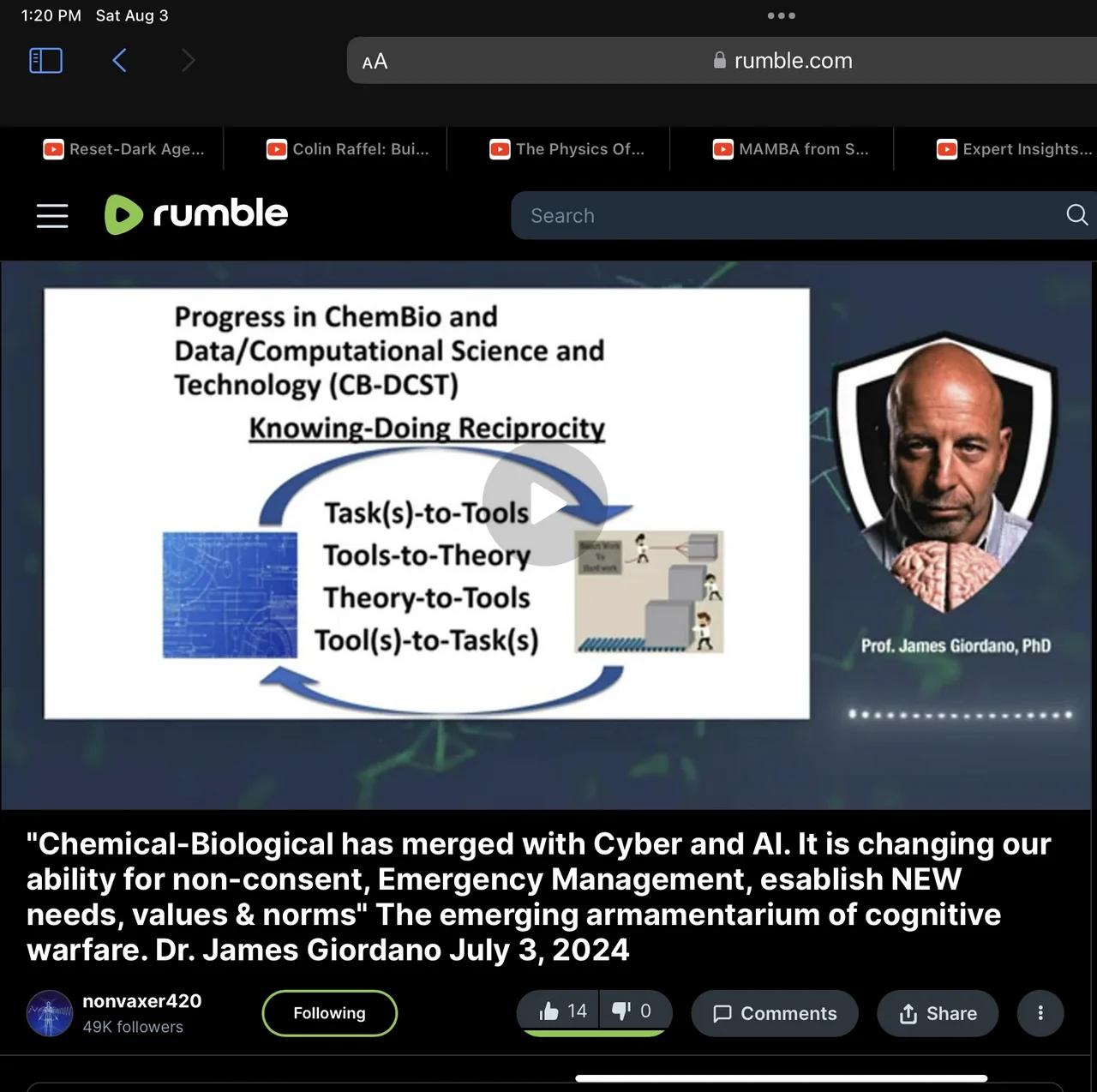Open the MAMBA from S... tab
1097x1092 pixels.
tap(791, 149)
